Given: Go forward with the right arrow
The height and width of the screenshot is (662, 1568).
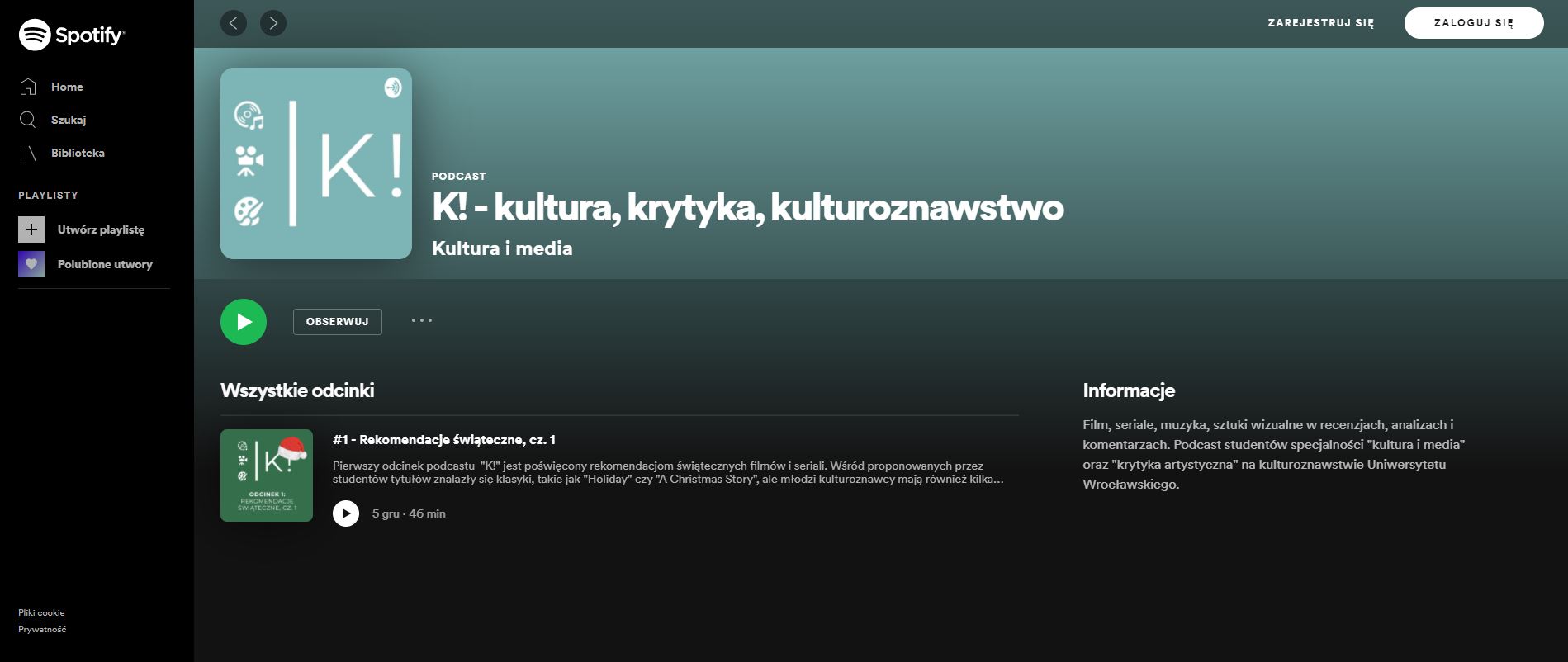Looking at the screenshot, I should pyautogui.click(x=273, y=23).
